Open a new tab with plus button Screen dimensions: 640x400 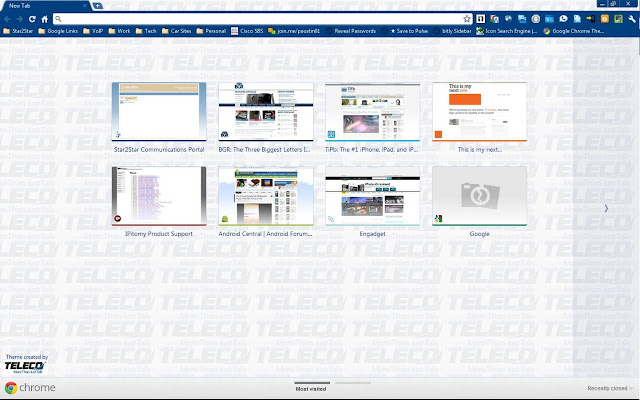click(98, 6)
